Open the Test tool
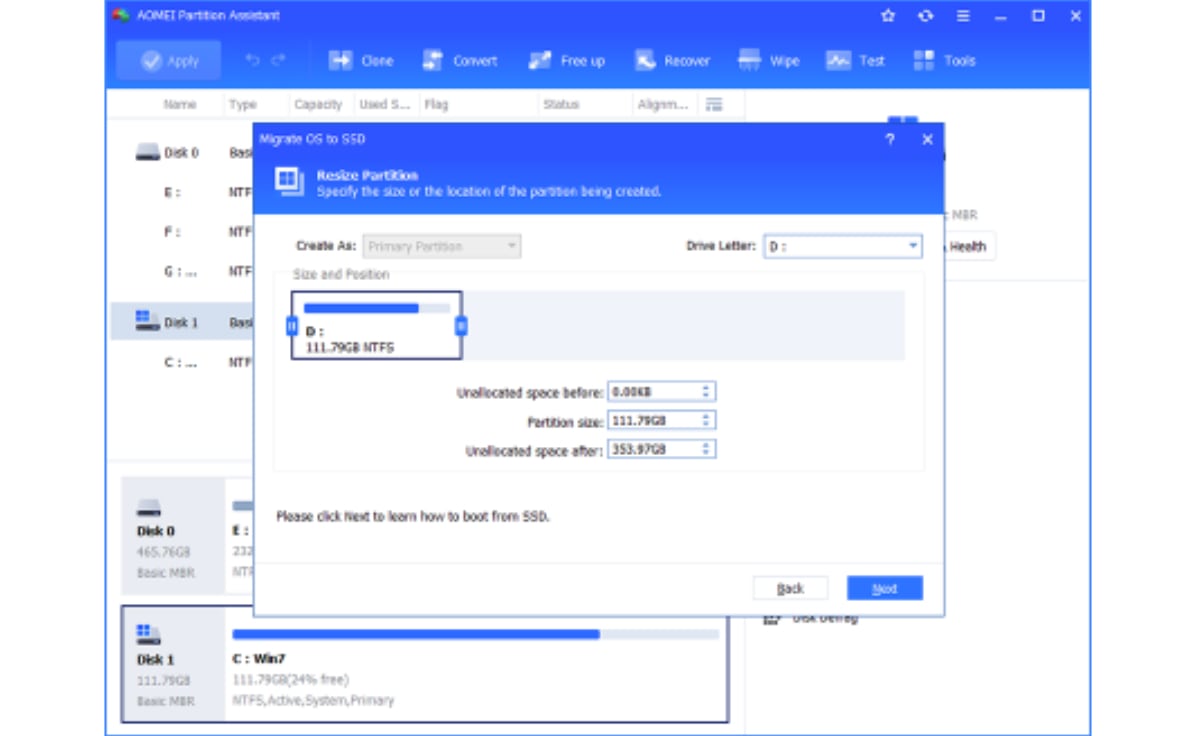The image size is (1196, 736). (855, 61)
